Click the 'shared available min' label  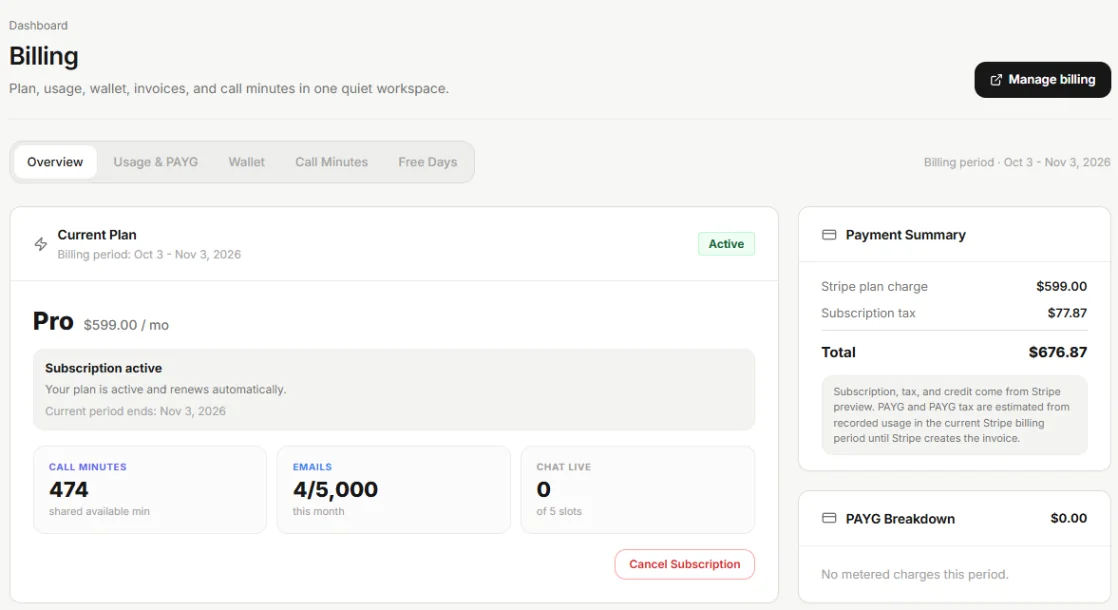pyautogui.click(x=99, y=512)
